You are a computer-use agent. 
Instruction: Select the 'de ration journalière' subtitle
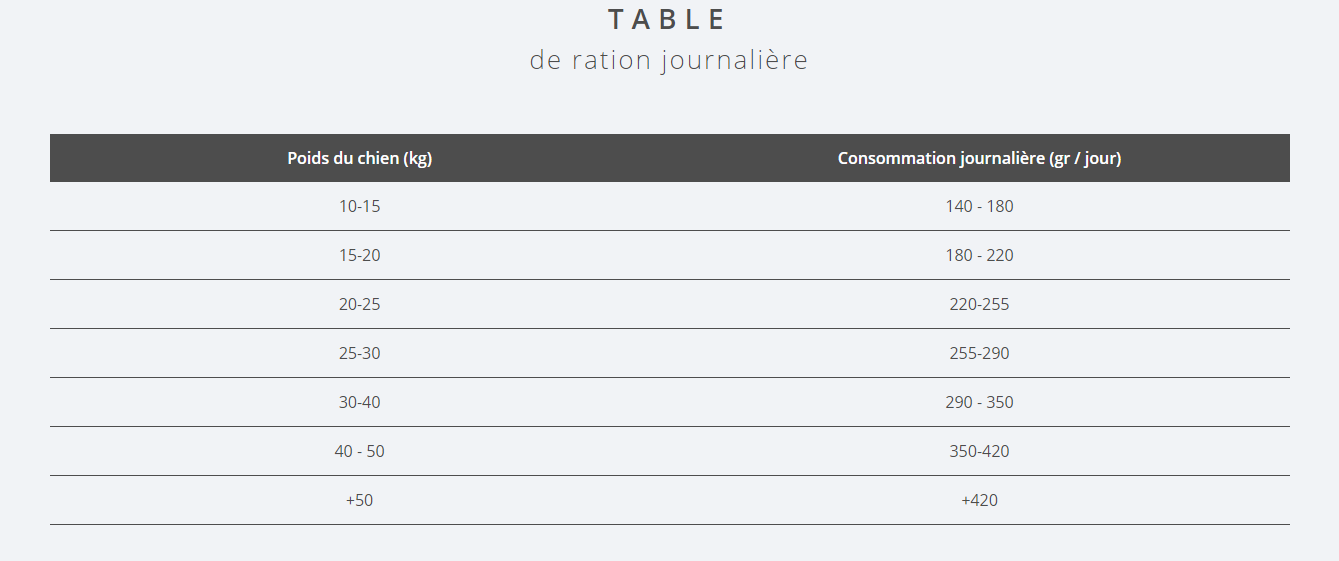(669, 60)
